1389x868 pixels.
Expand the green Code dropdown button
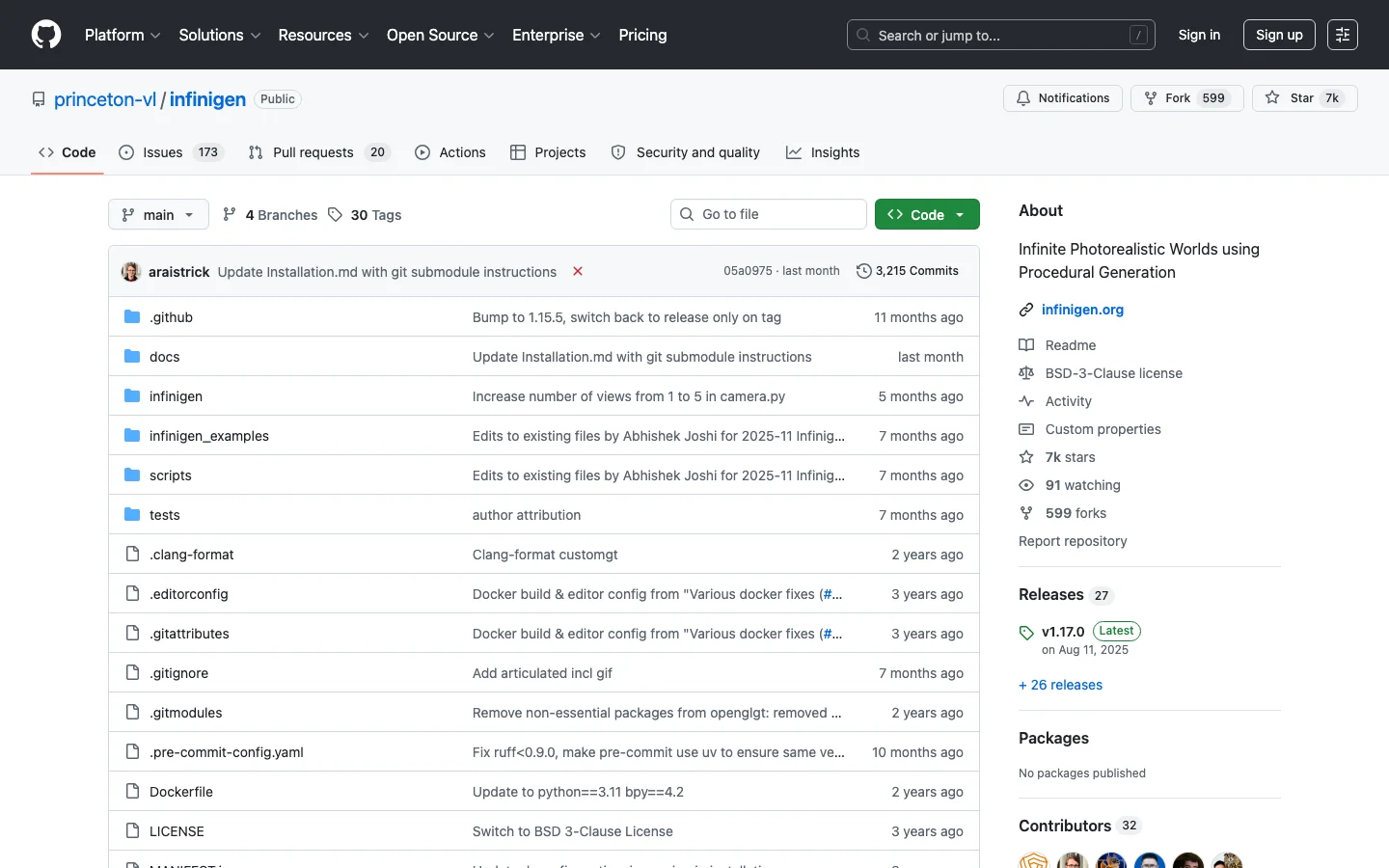pos(927,214)
